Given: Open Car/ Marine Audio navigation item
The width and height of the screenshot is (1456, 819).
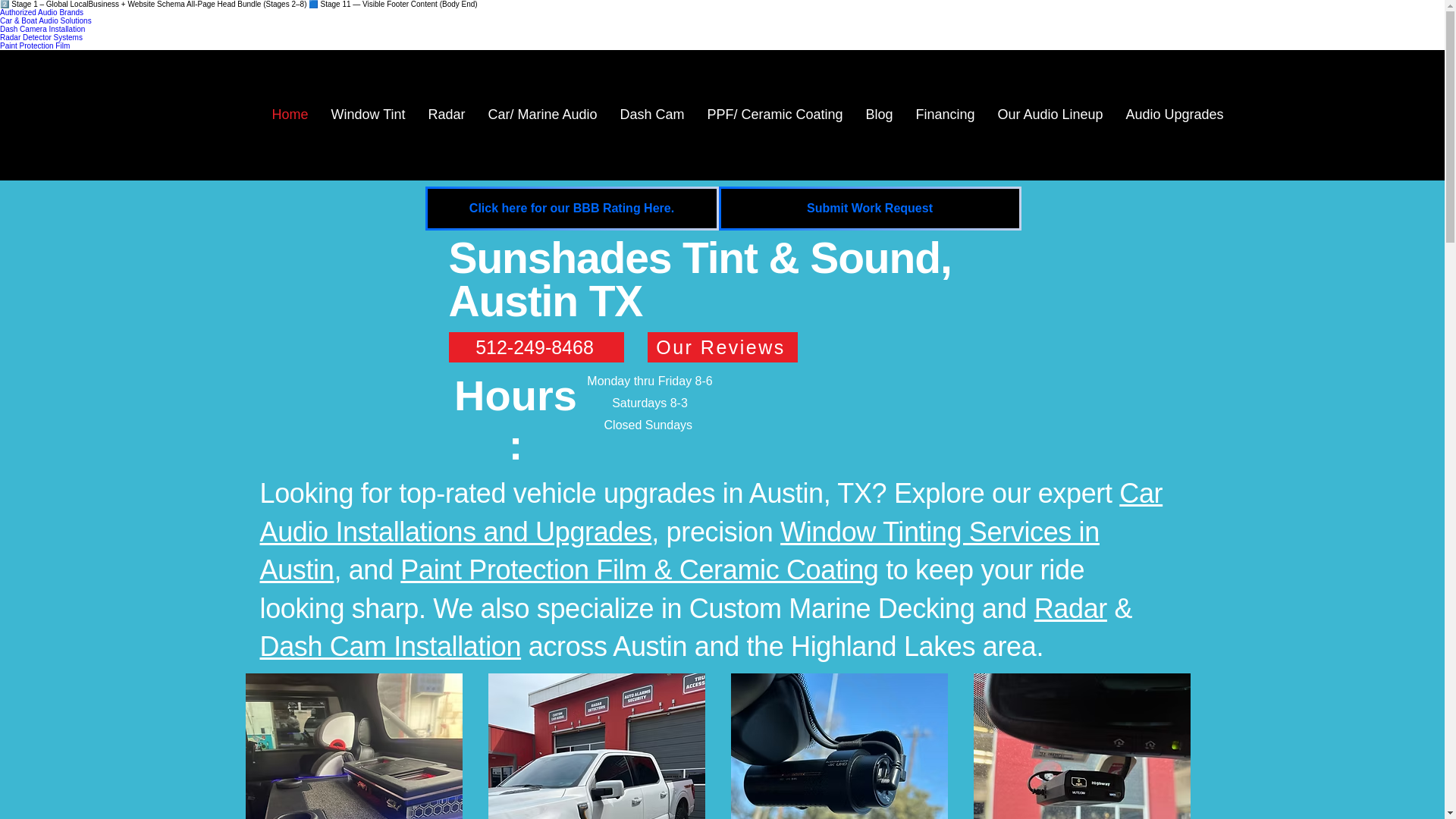Looking at the screenshot, I should pyautogui.click(x=541, y=115).
